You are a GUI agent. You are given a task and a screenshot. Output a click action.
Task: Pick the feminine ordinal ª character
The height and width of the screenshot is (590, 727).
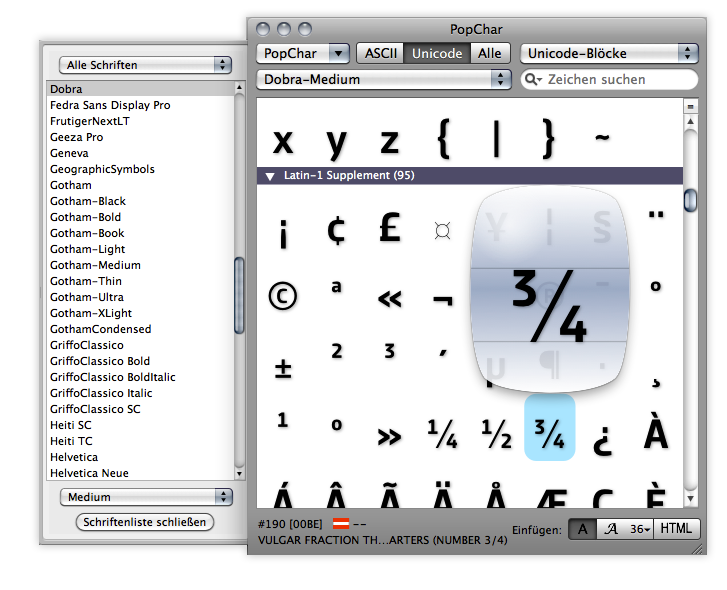point(337,286)
